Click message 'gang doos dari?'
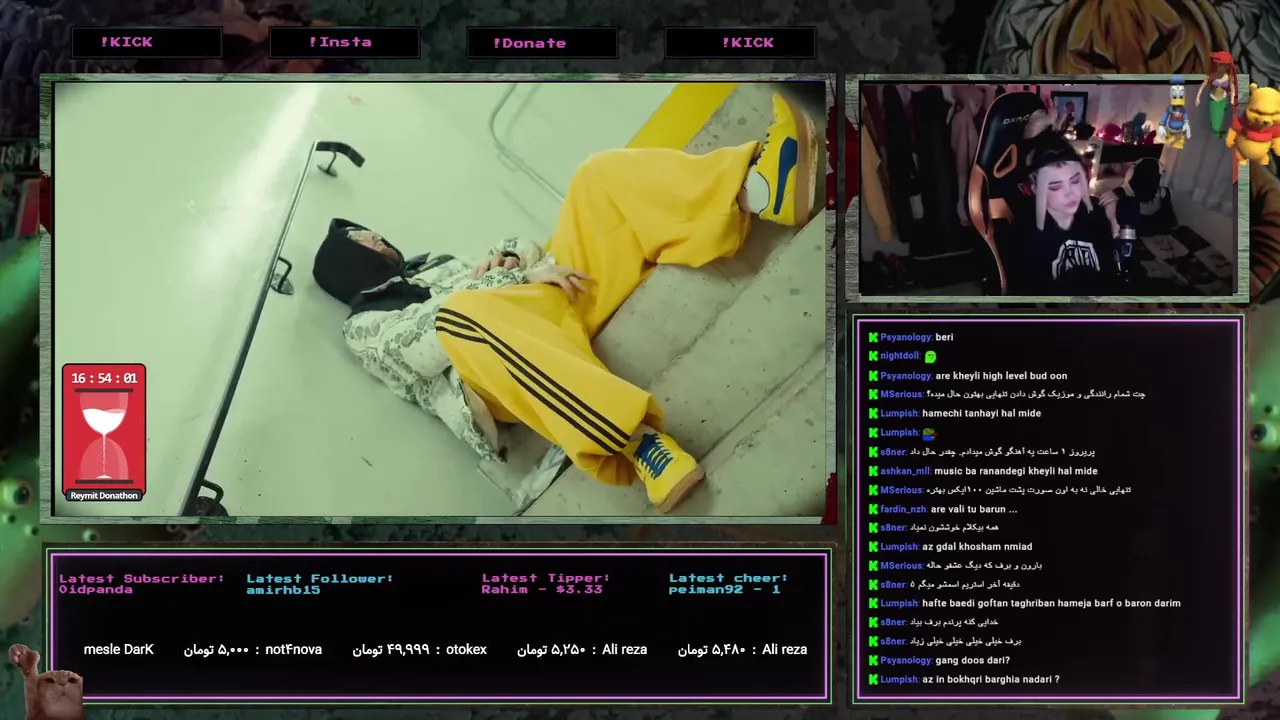1280x720 pixels. [972, 660]
